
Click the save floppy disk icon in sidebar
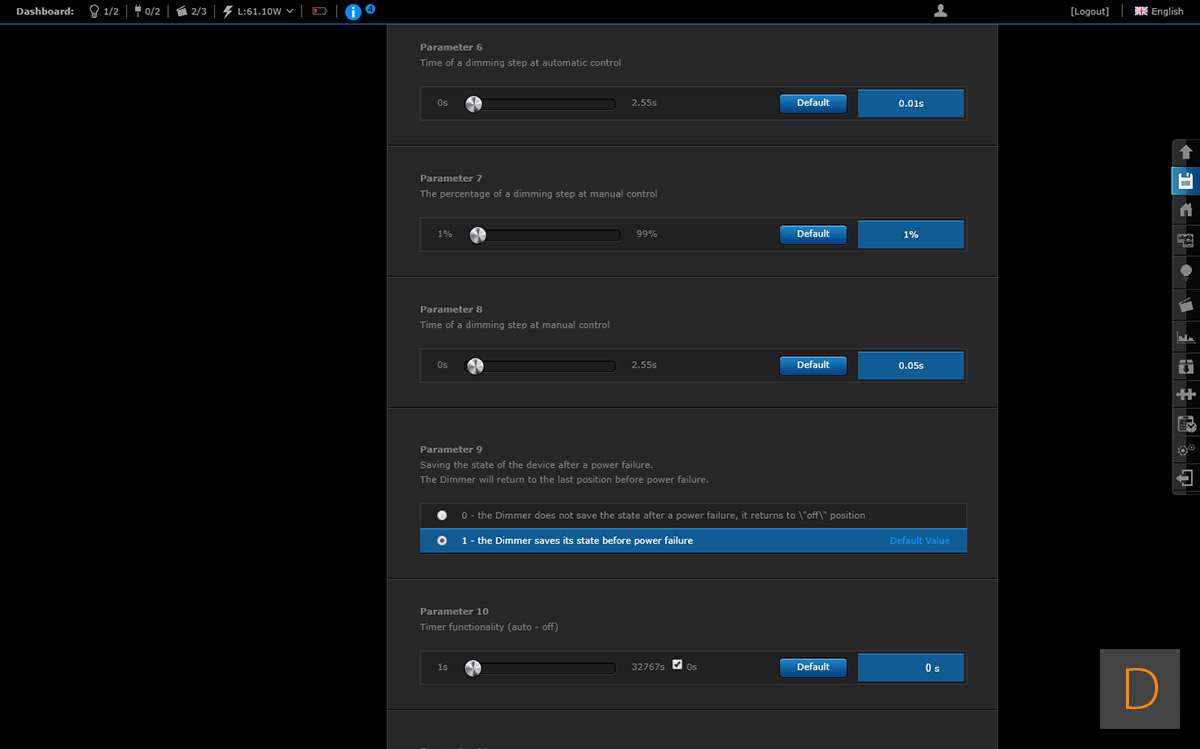tap(1186, 181)
